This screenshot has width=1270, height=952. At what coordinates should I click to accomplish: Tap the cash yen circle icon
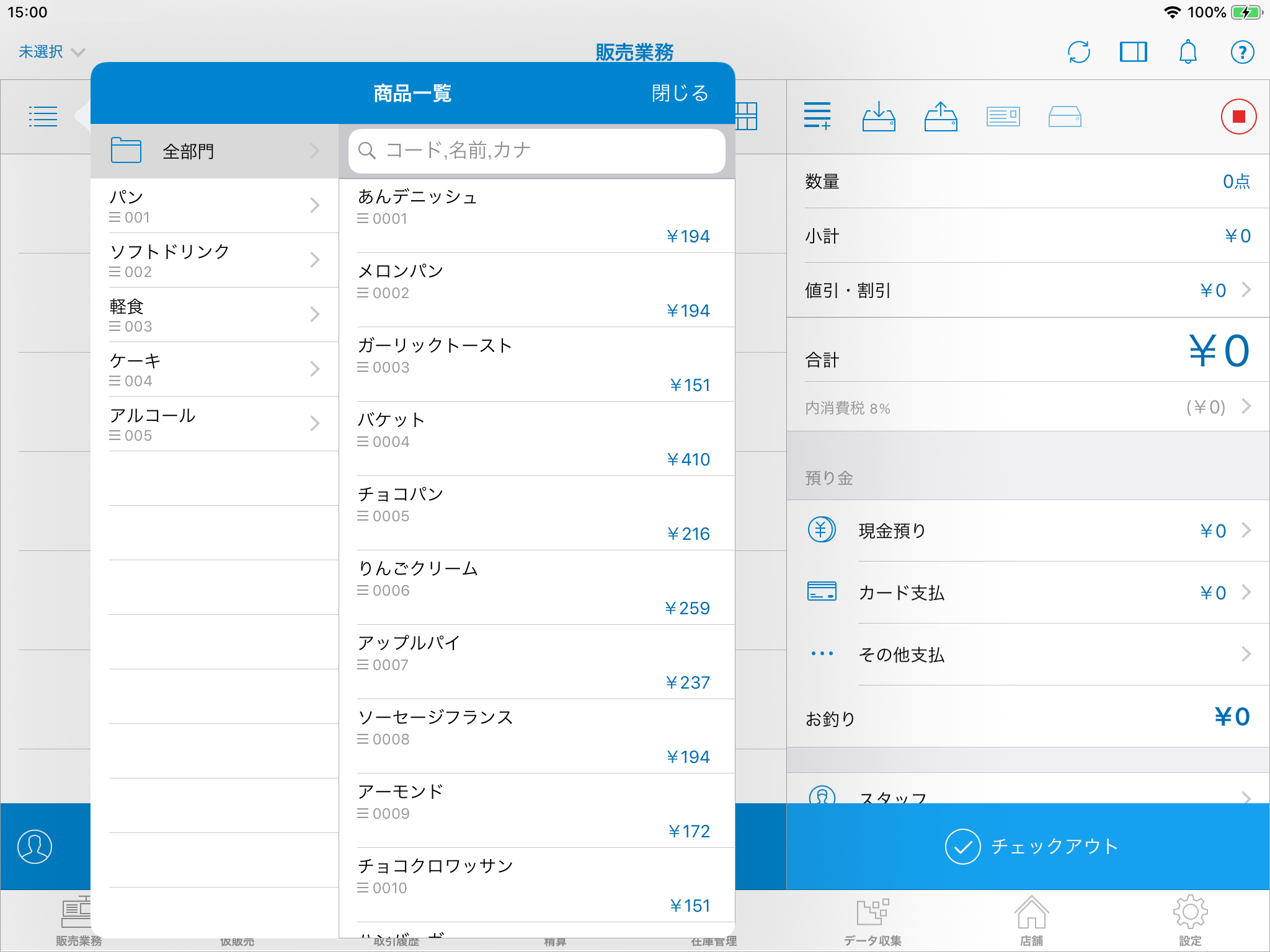[x=822, y=530]
